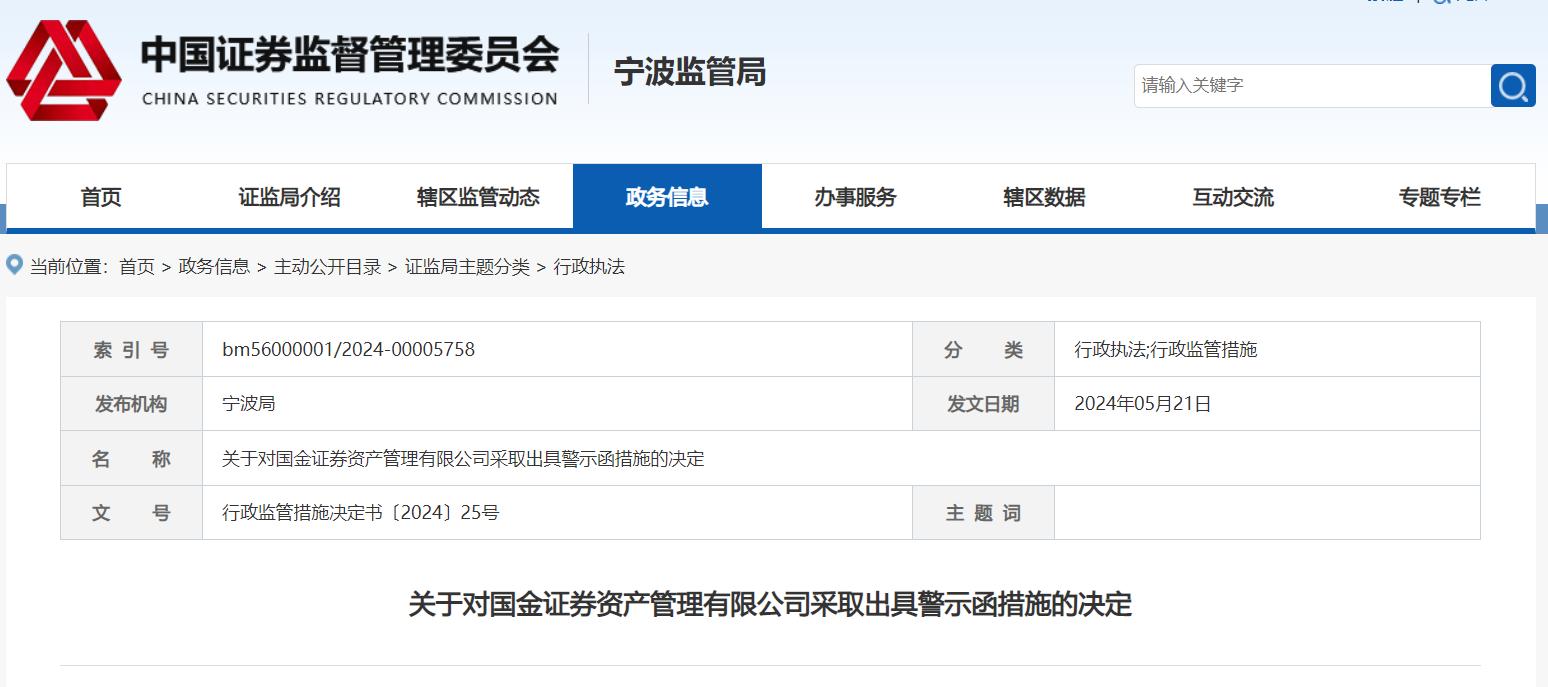The image size is (1548, 687).
Task: Click the 行政执法 breadcrumb link
Action: coord(589,267)
